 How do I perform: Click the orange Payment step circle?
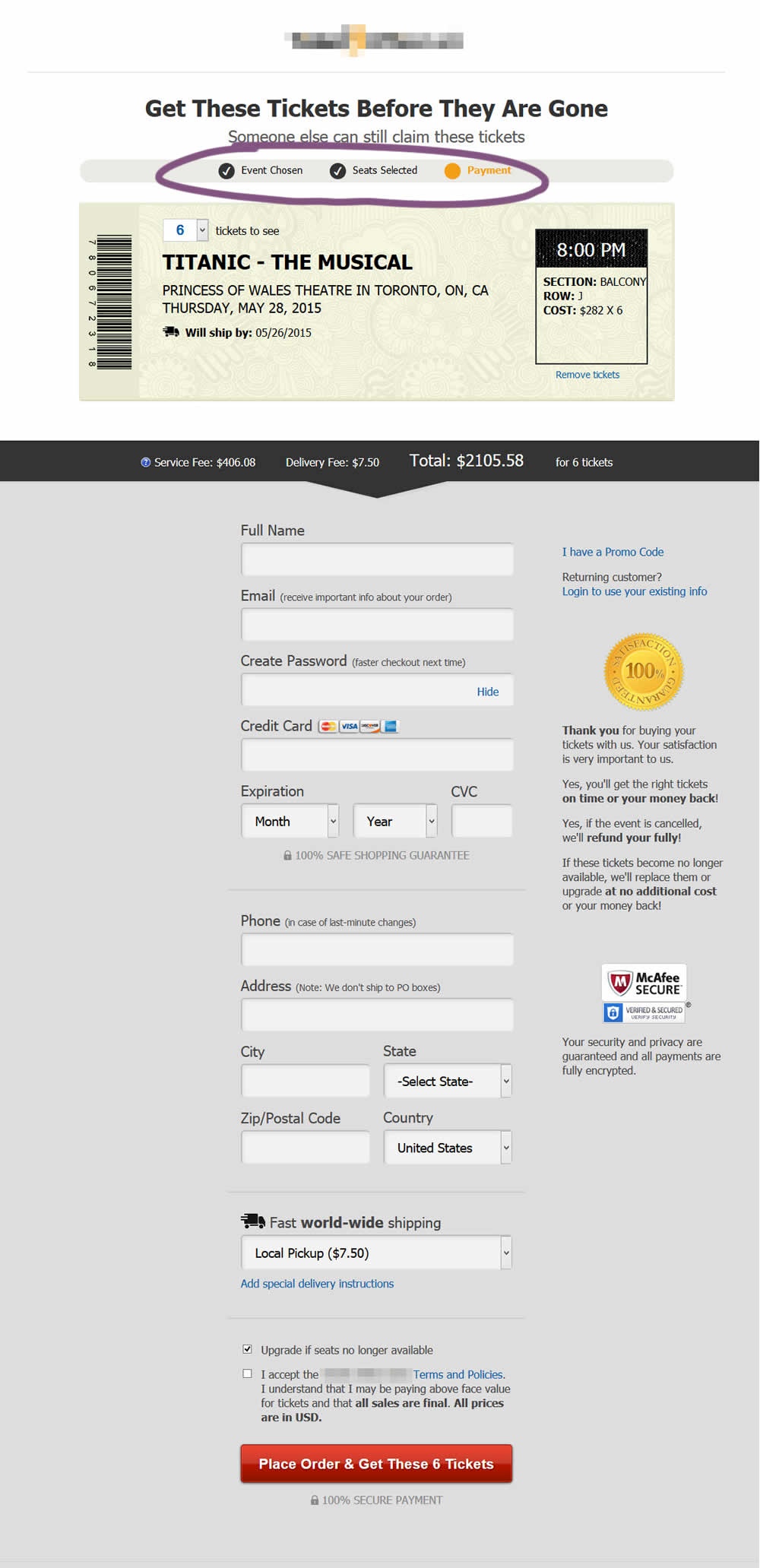coord(452,171)
